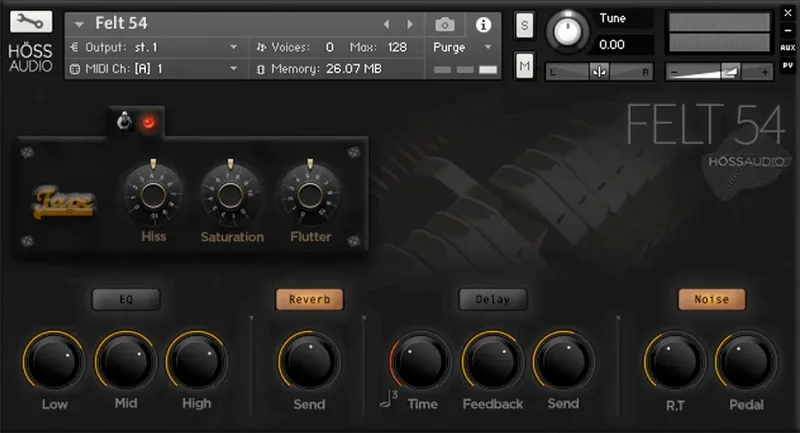Screen dimensions: 800x433
Task: Toggle the PV button
Action: click(x=788, y=65)
